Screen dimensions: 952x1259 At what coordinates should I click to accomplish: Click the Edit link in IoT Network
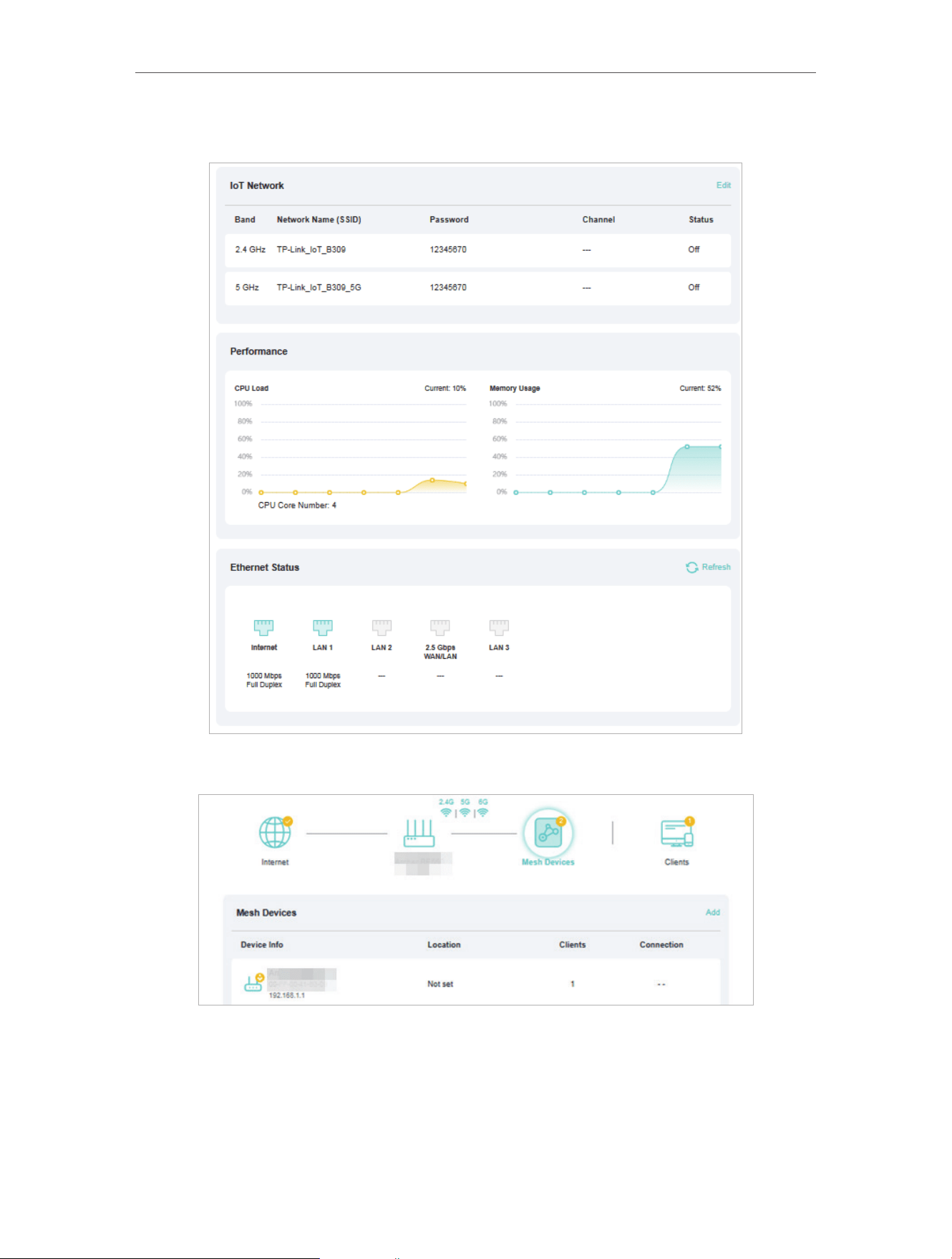coord(723,185)
